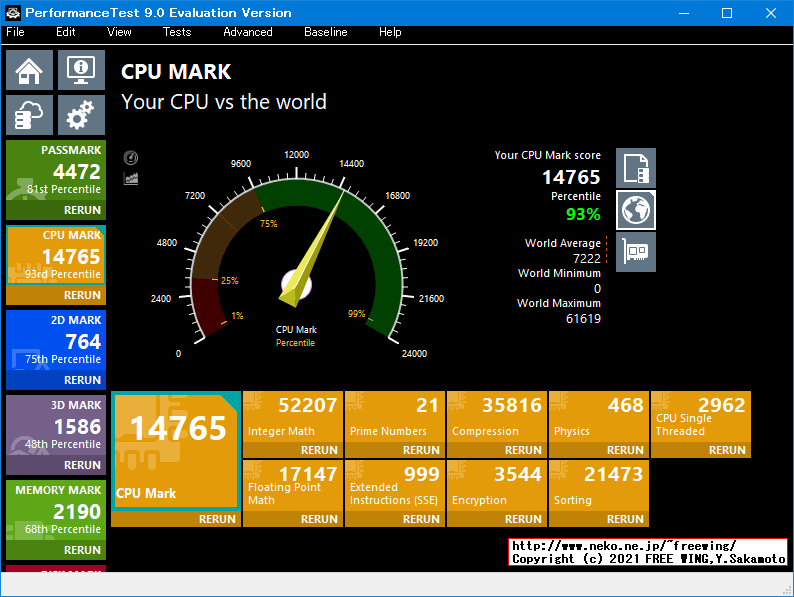Viewport: 794px width, 597px height.
Task: Open the world globe comparison icon
Action: [x=636, y=209]
